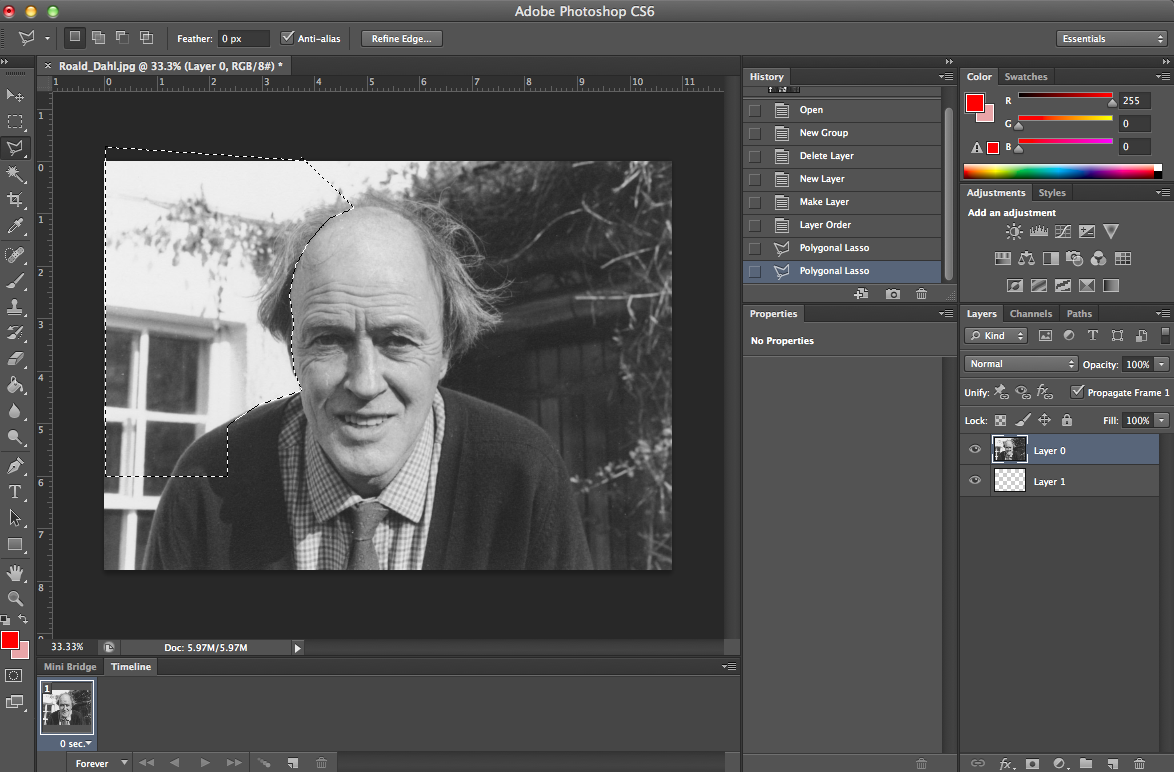Select the Make Layer history state
This screenshot has height=772, width=1174.
pyautogui.click(x=824, y=202)
